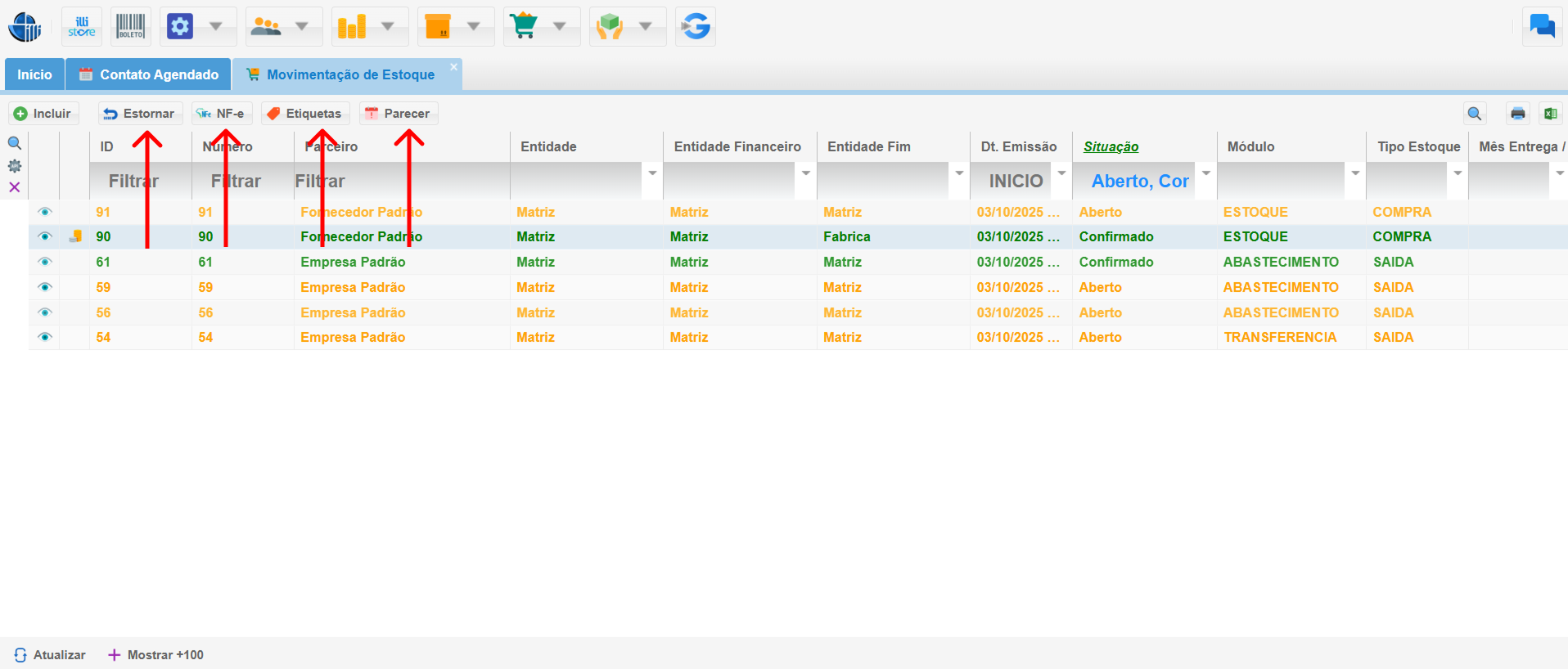Click the eye icon on row 61
Screen dimensions: 1568x669
pyautogui.click(x=45, y=262)
